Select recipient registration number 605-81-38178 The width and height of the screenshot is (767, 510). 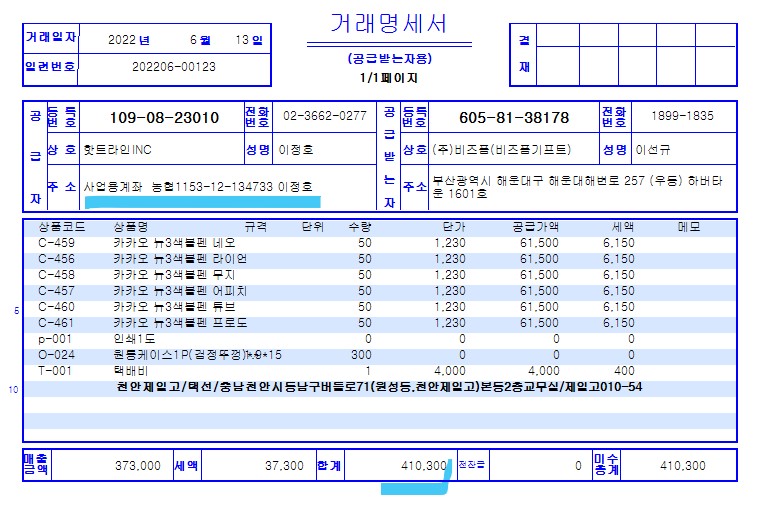pos(513,118)
